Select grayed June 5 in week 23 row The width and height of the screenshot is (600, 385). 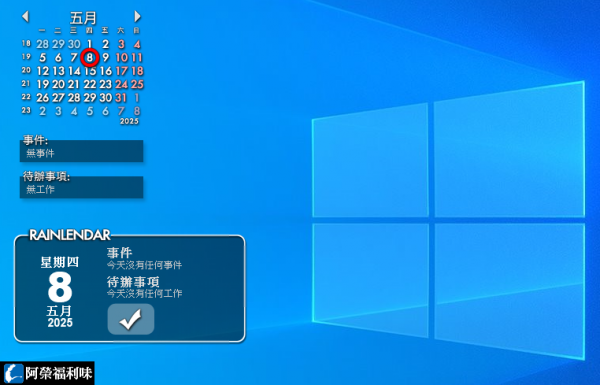point(90,111)
